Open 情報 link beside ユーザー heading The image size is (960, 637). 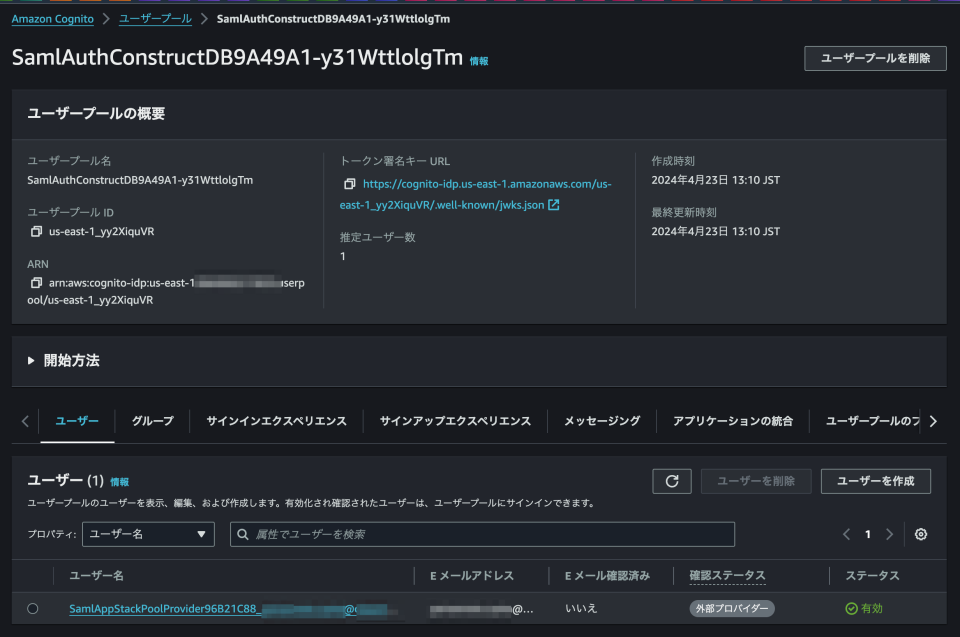[x=119, y=482]
